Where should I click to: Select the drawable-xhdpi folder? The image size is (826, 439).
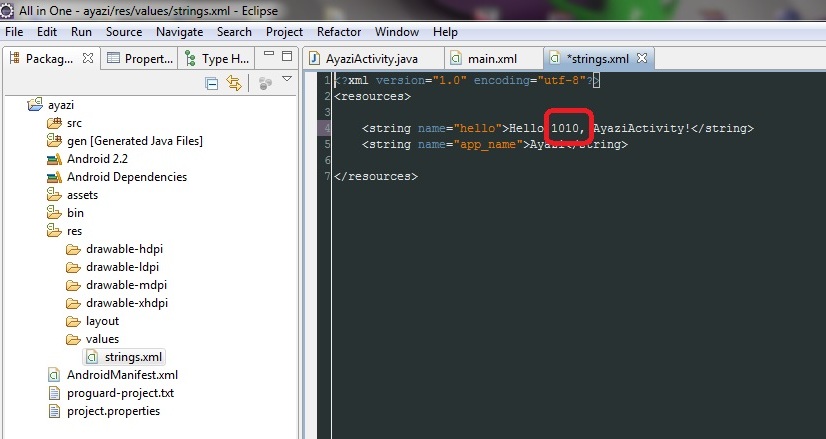127,303
